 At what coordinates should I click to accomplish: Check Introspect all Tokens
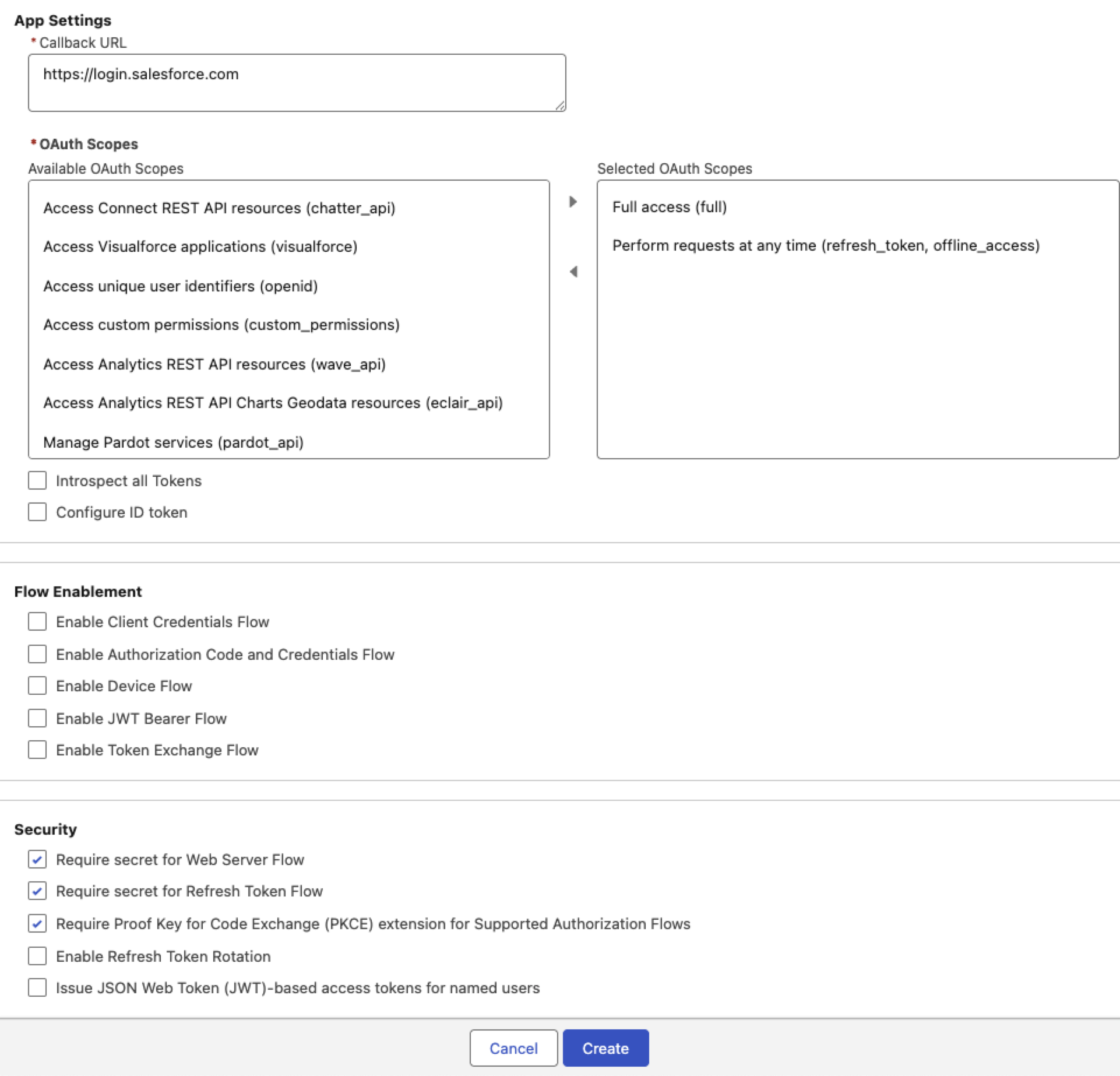(37, 480)
